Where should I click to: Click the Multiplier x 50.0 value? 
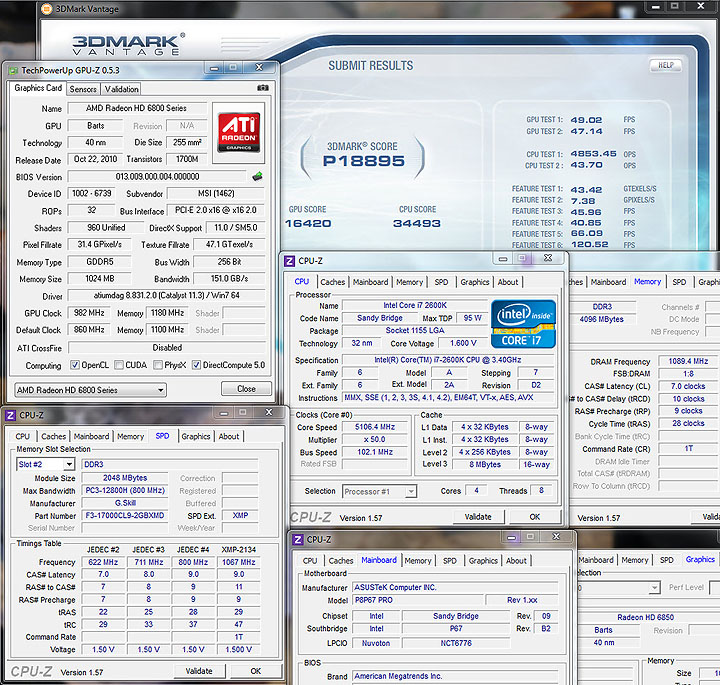click(x=375, y=439)
